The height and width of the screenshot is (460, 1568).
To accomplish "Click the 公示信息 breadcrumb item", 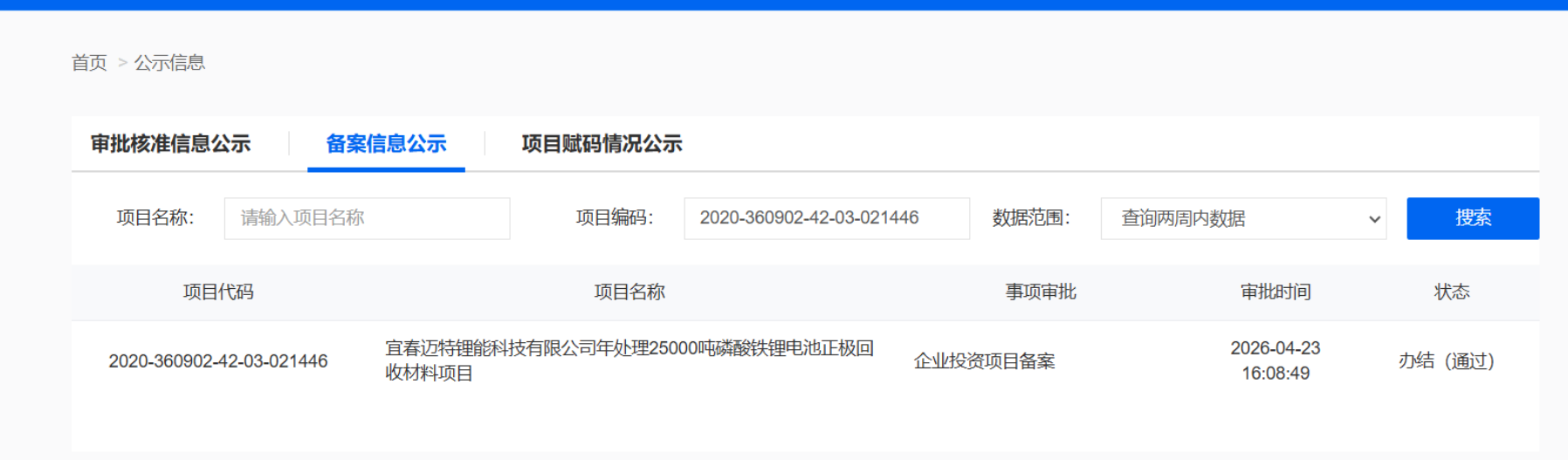I will 169,63.
